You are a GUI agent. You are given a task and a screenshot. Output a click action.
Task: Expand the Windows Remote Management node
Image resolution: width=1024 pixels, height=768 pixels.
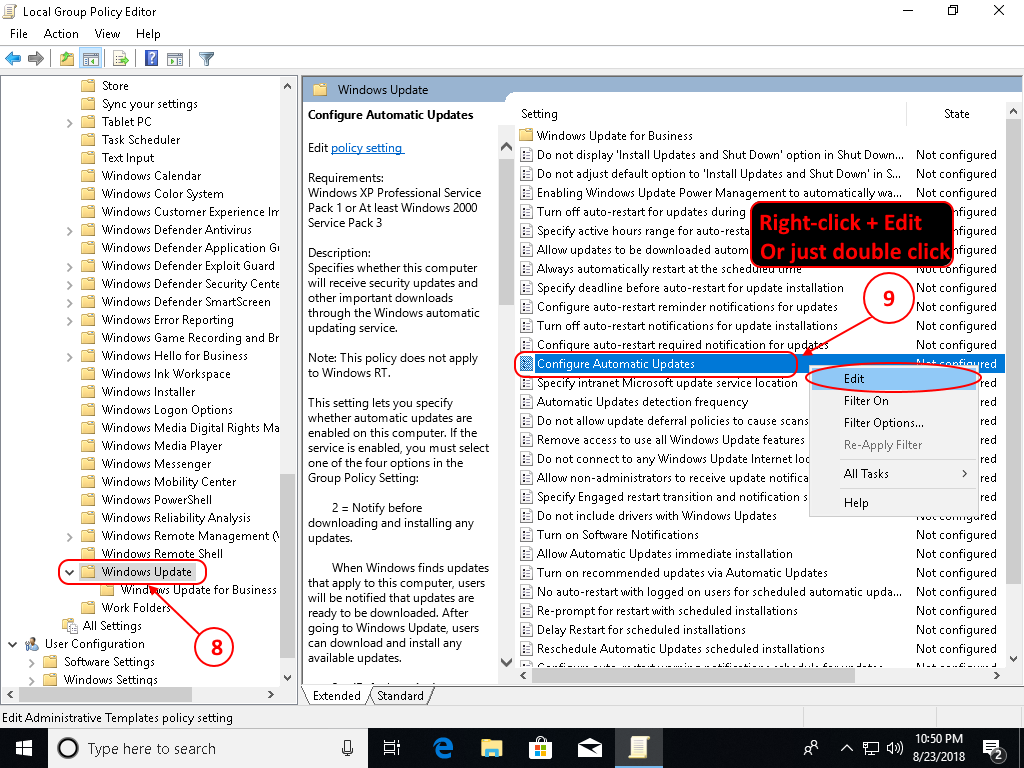tap(69, 537)
